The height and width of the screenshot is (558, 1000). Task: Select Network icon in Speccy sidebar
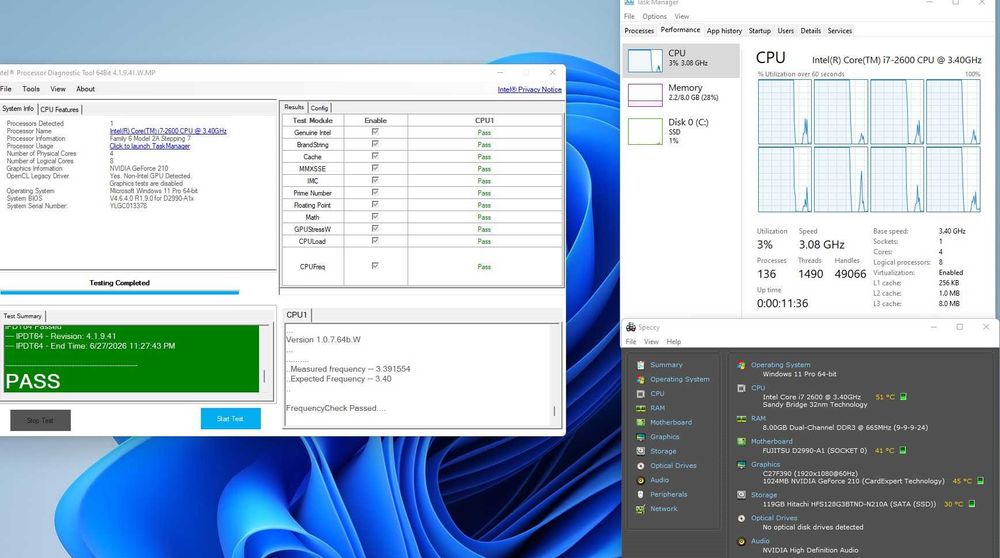[640, 509]
